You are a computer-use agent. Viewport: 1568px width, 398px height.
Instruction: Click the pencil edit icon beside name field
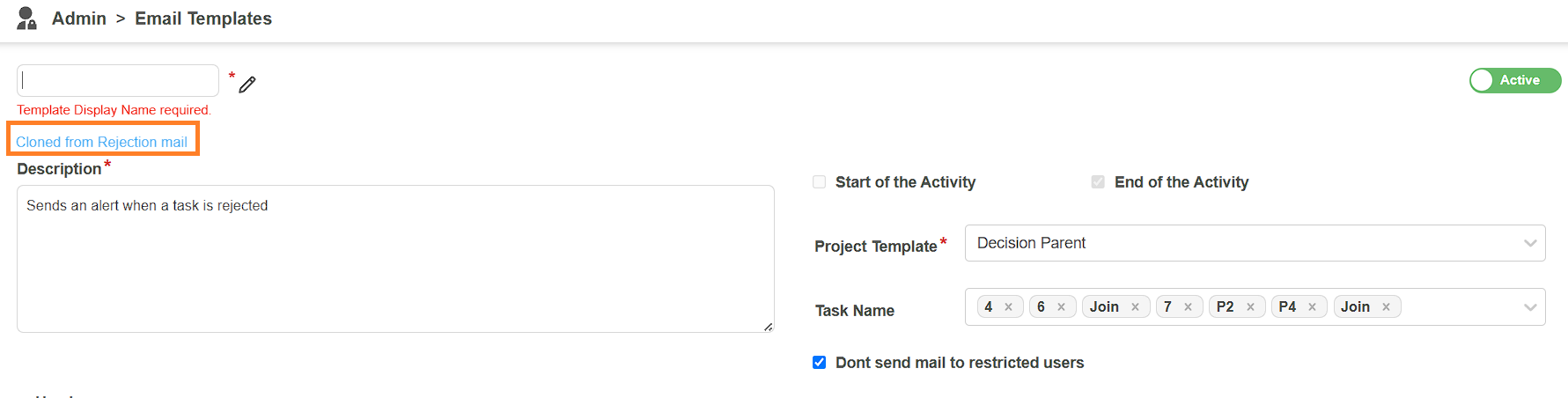(247, 85)
